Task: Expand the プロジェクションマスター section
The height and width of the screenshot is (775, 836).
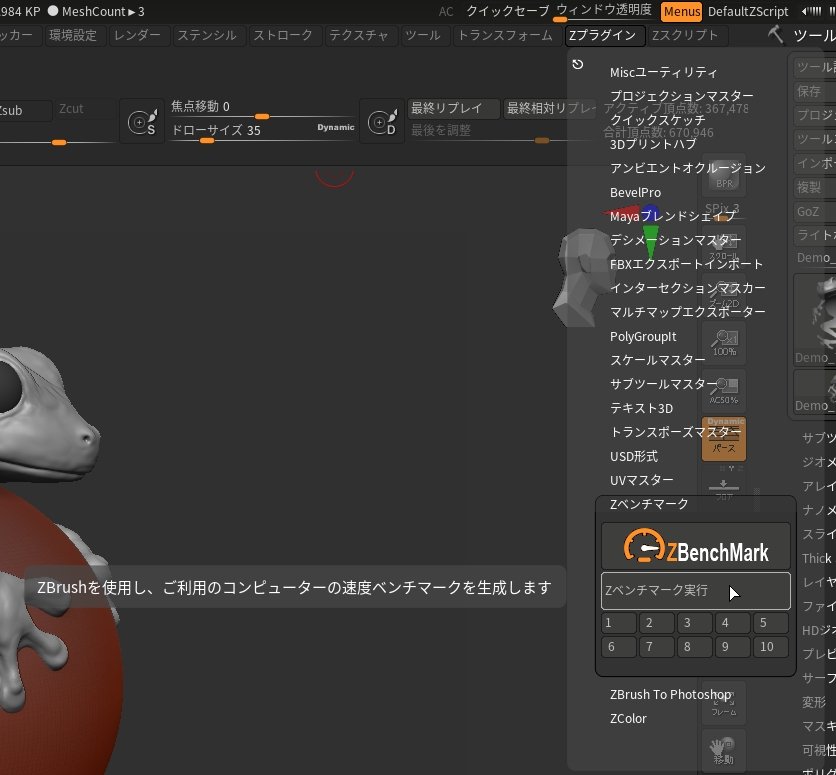Action: pyautogui.click(x=681, y=96)
